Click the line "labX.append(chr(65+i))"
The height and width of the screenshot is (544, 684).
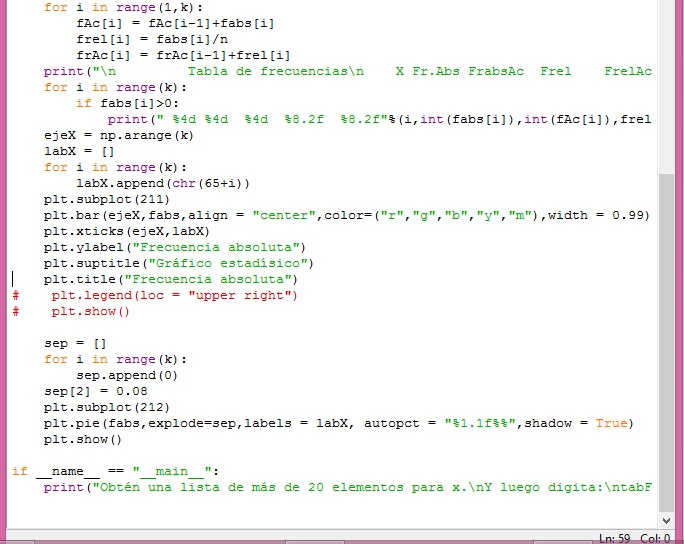163,183
